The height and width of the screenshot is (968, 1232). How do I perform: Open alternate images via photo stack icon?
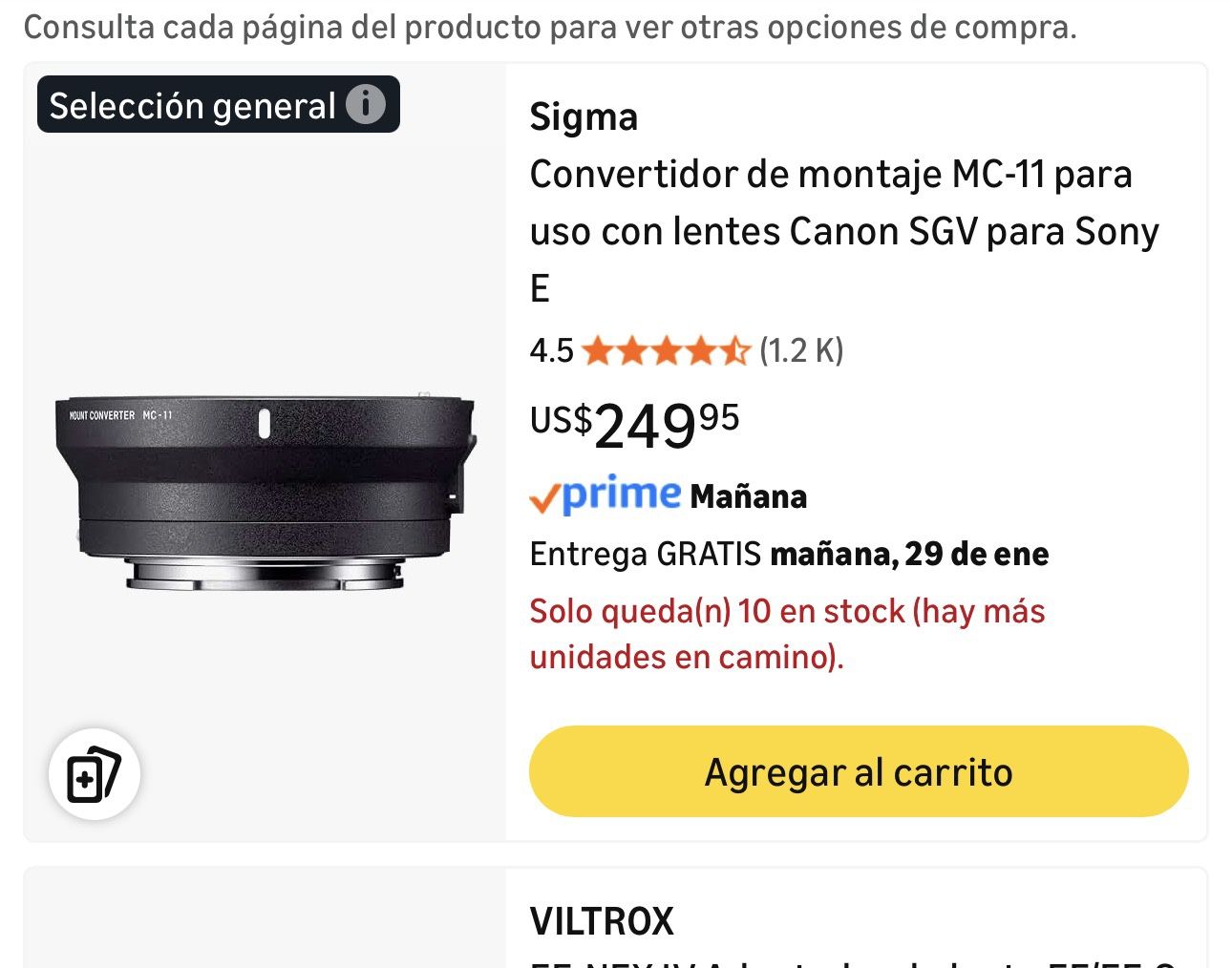tap(94, 774)
